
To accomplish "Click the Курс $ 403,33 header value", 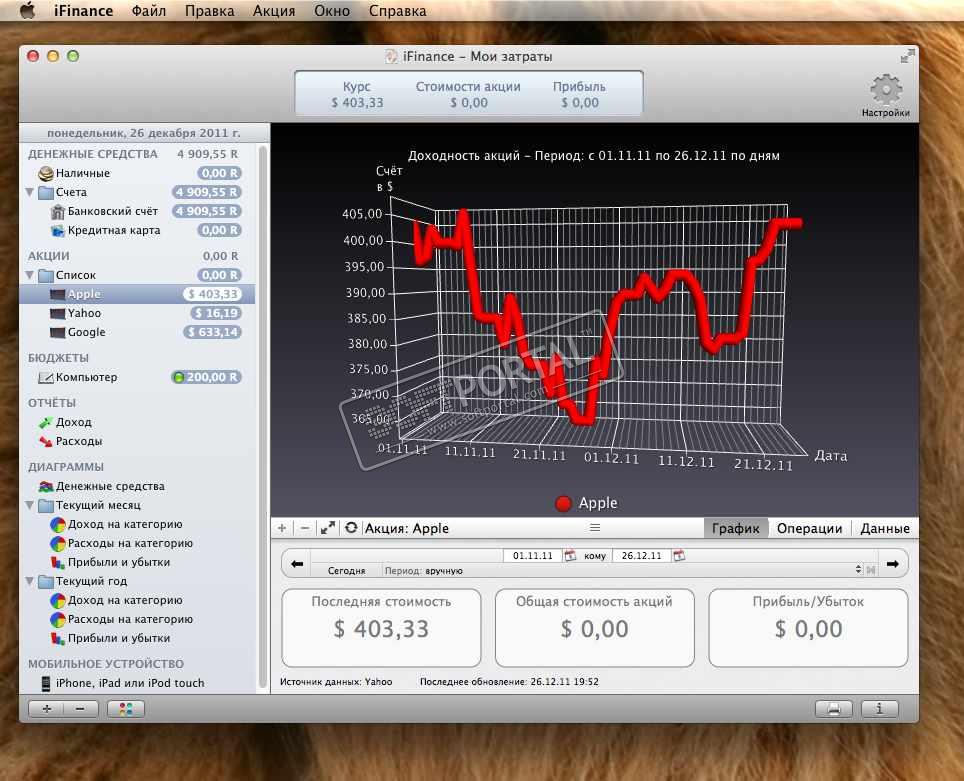I will 357,103.
